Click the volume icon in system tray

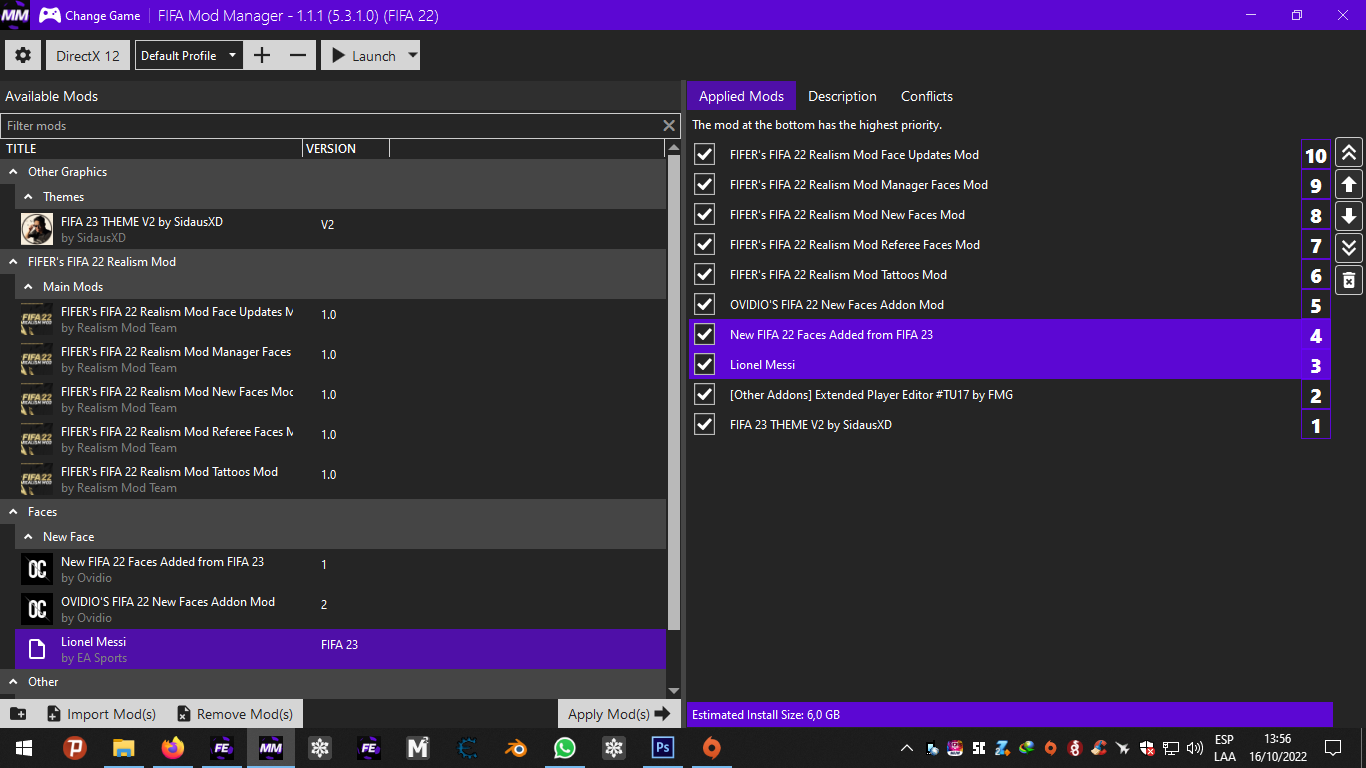pyautogui.click(x=1195, y=748)
